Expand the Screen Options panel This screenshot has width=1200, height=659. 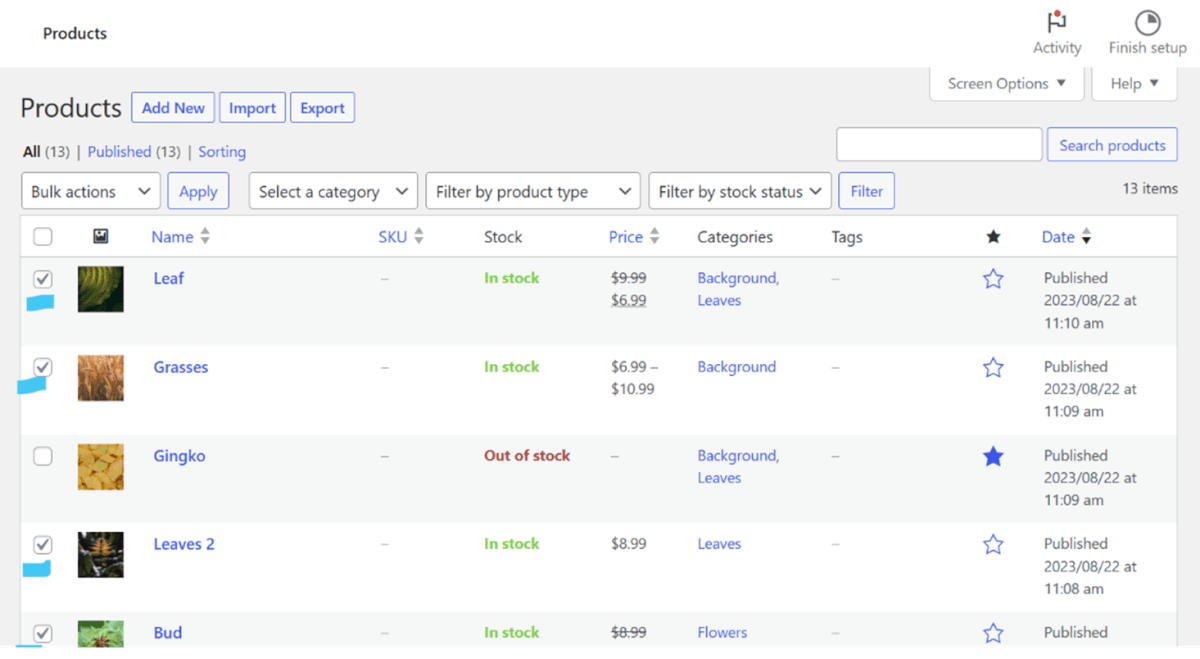coord(1004,84)
